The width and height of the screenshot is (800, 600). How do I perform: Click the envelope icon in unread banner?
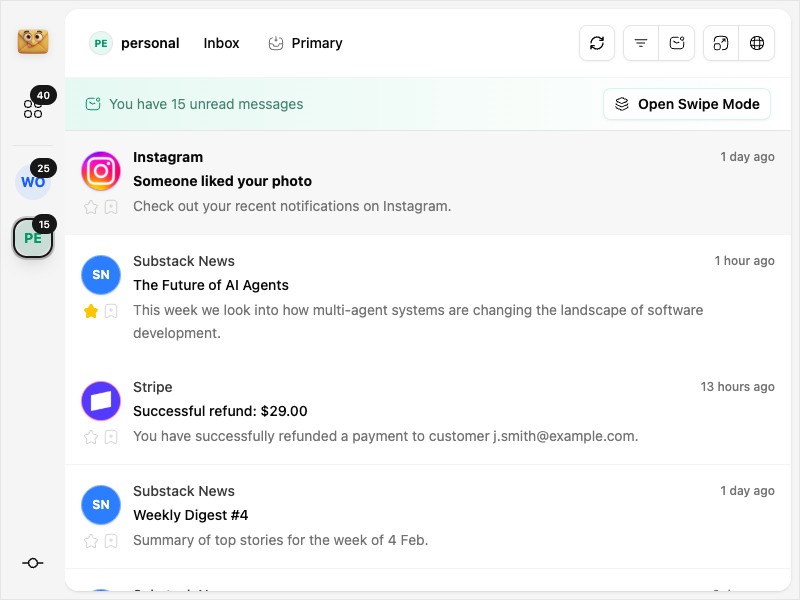(x=93, y=104)
